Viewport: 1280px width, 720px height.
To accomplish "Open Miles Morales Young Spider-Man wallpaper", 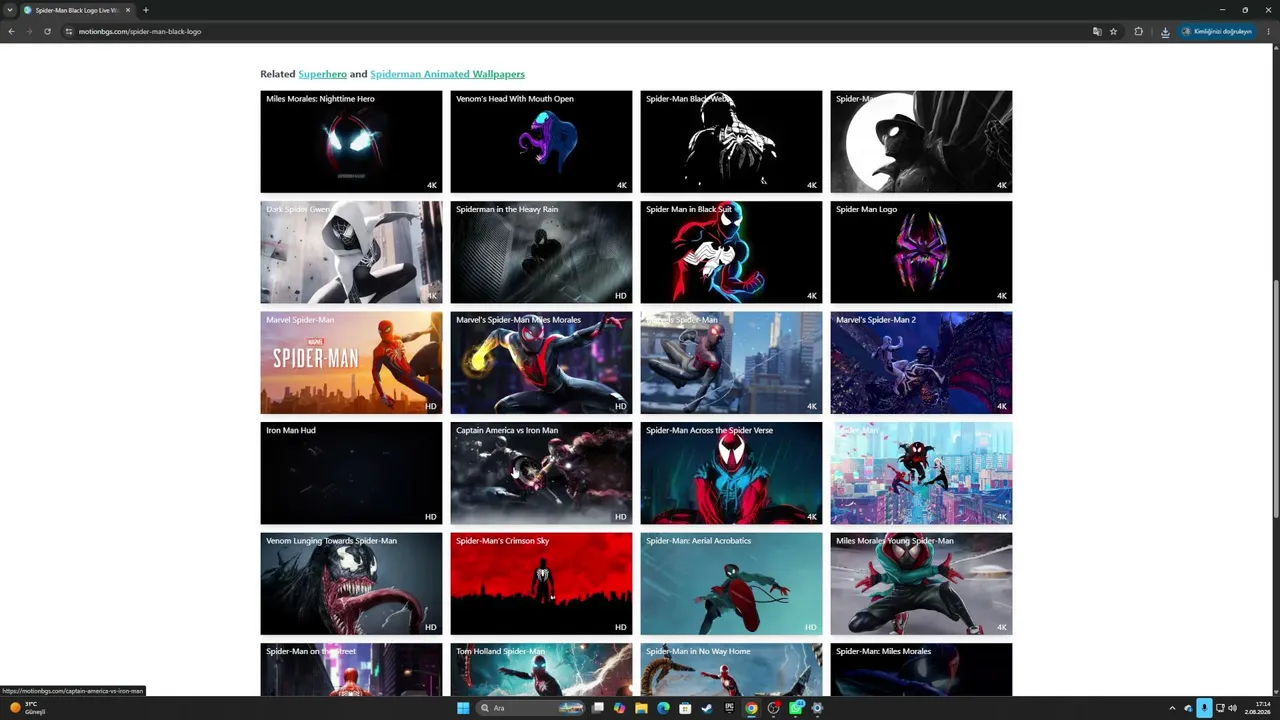I will (x=921, y=584).
